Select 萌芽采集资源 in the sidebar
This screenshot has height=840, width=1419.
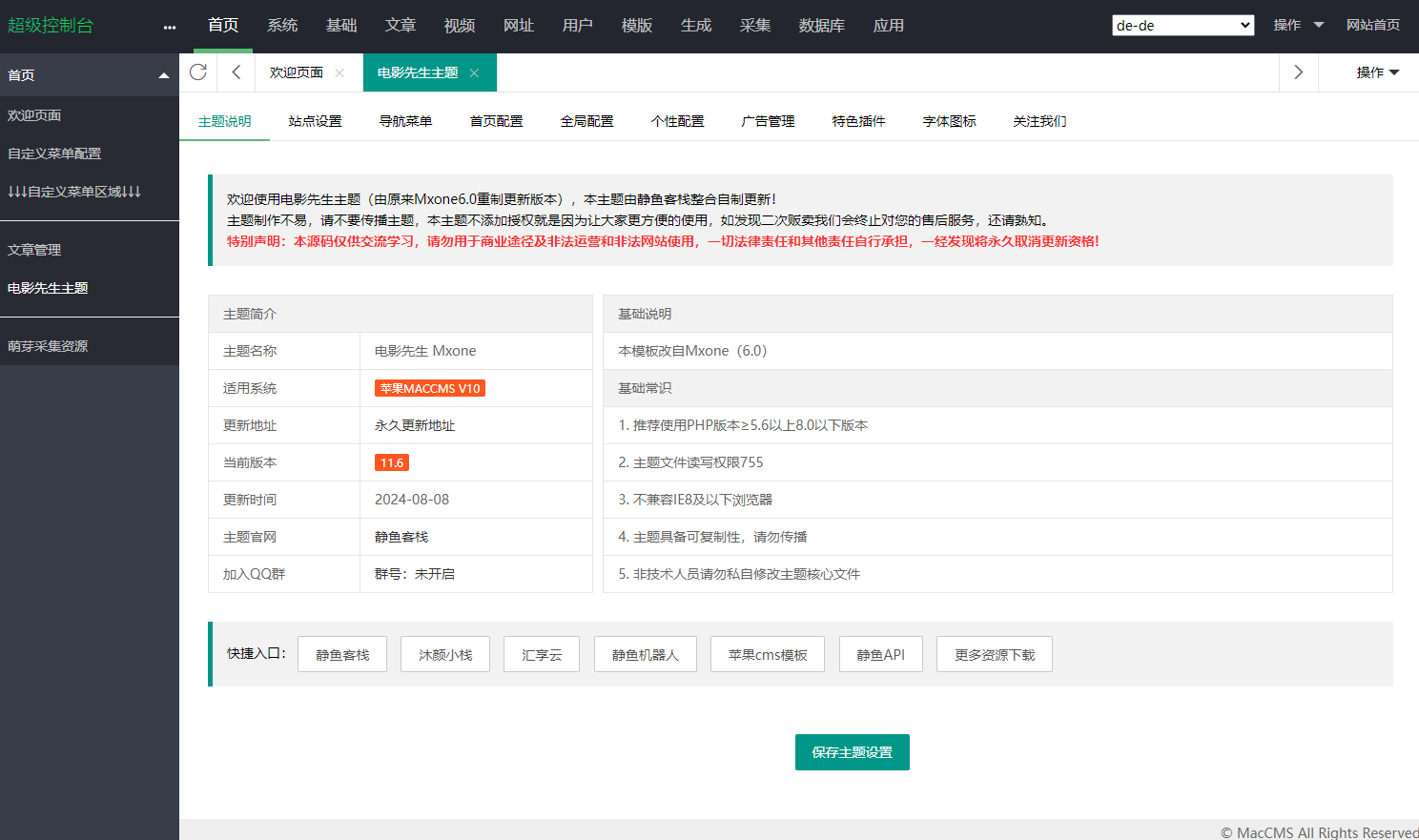pos(48,346)
